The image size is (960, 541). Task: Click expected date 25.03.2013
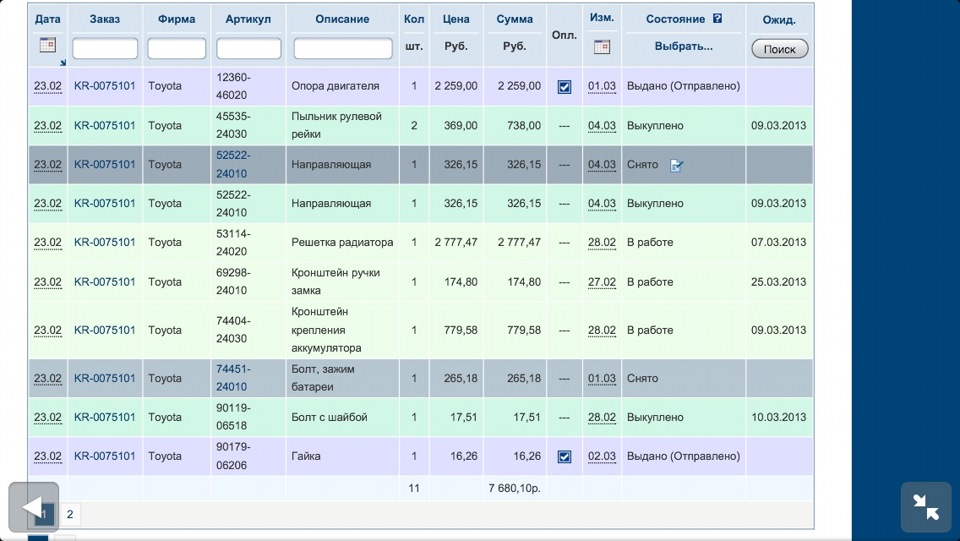coord(779,282)
